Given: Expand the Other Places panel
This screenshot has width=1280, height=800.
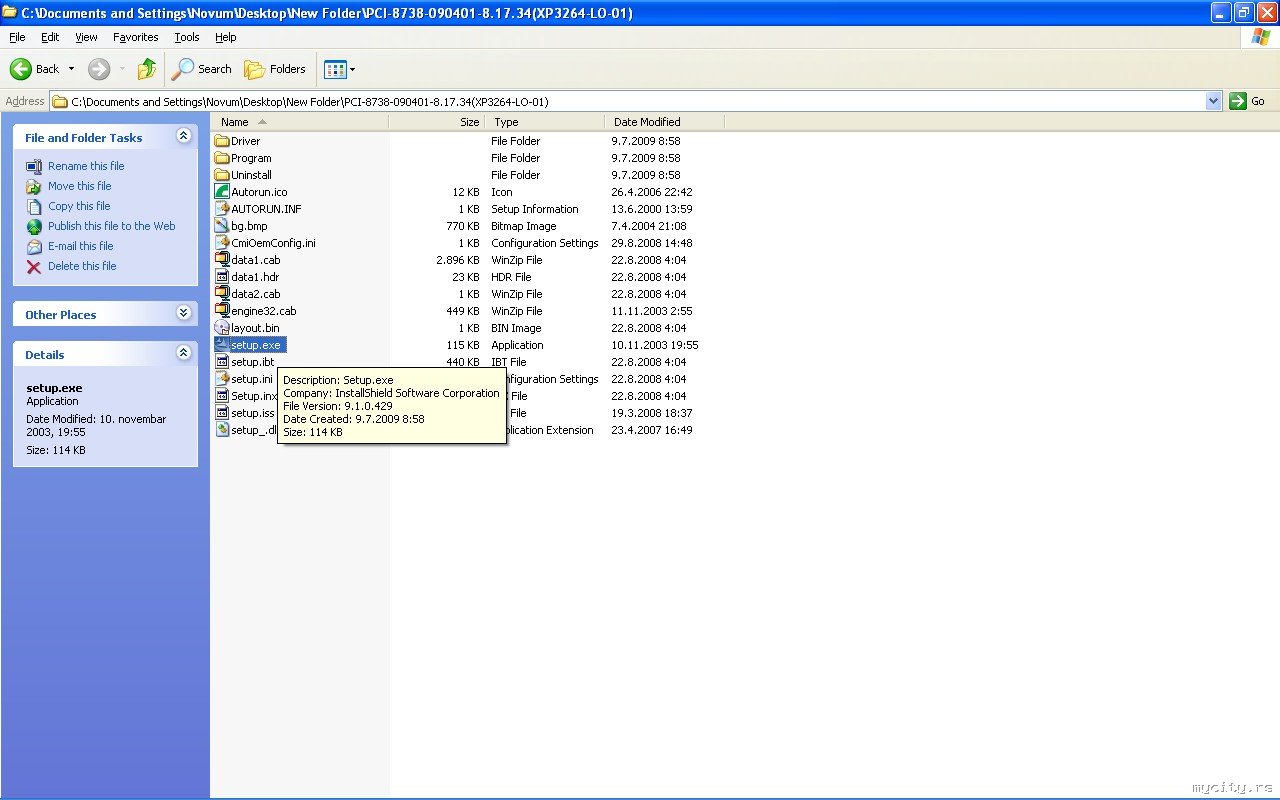Looking at the screenshot, I should 183,313.
